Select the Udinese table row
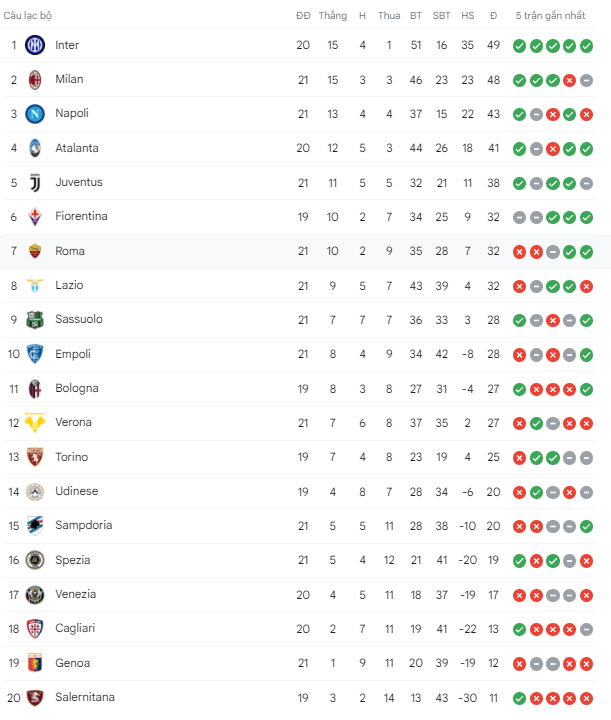The height and width of the screenshot is (720, 611). 297,492
